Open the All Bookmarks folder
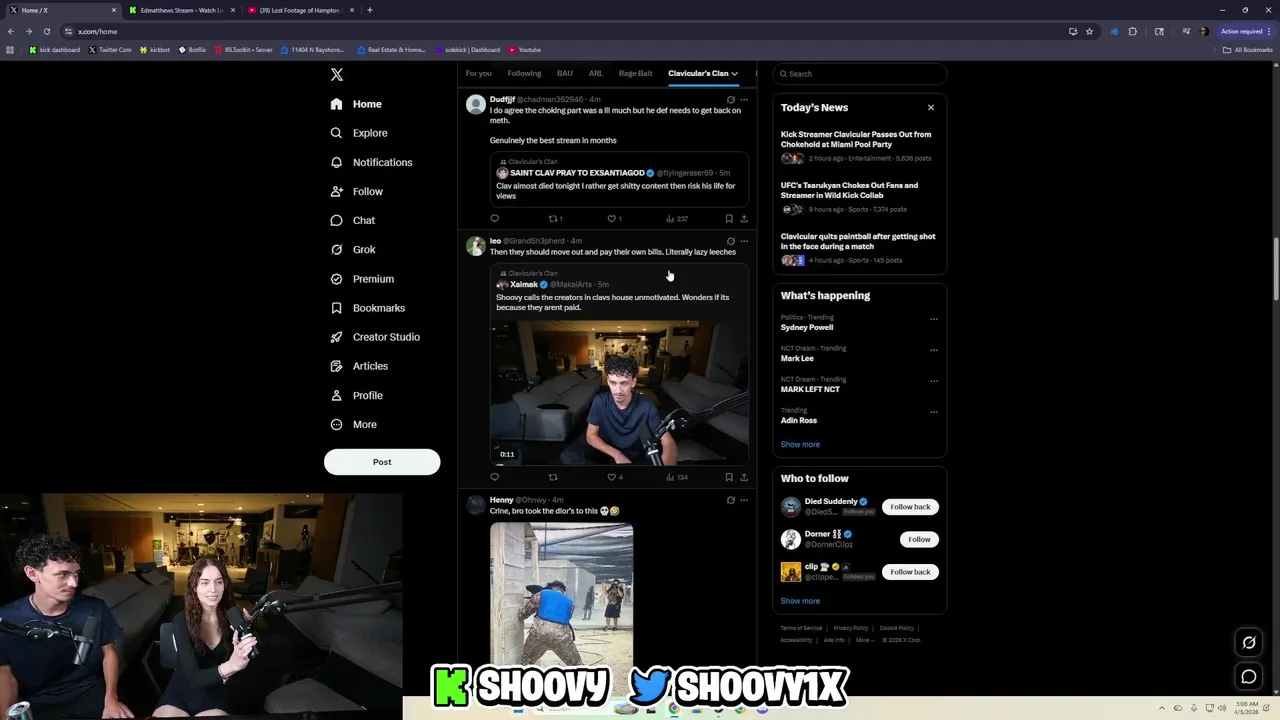This screenshot has width=1280, height=720. 1248,50
